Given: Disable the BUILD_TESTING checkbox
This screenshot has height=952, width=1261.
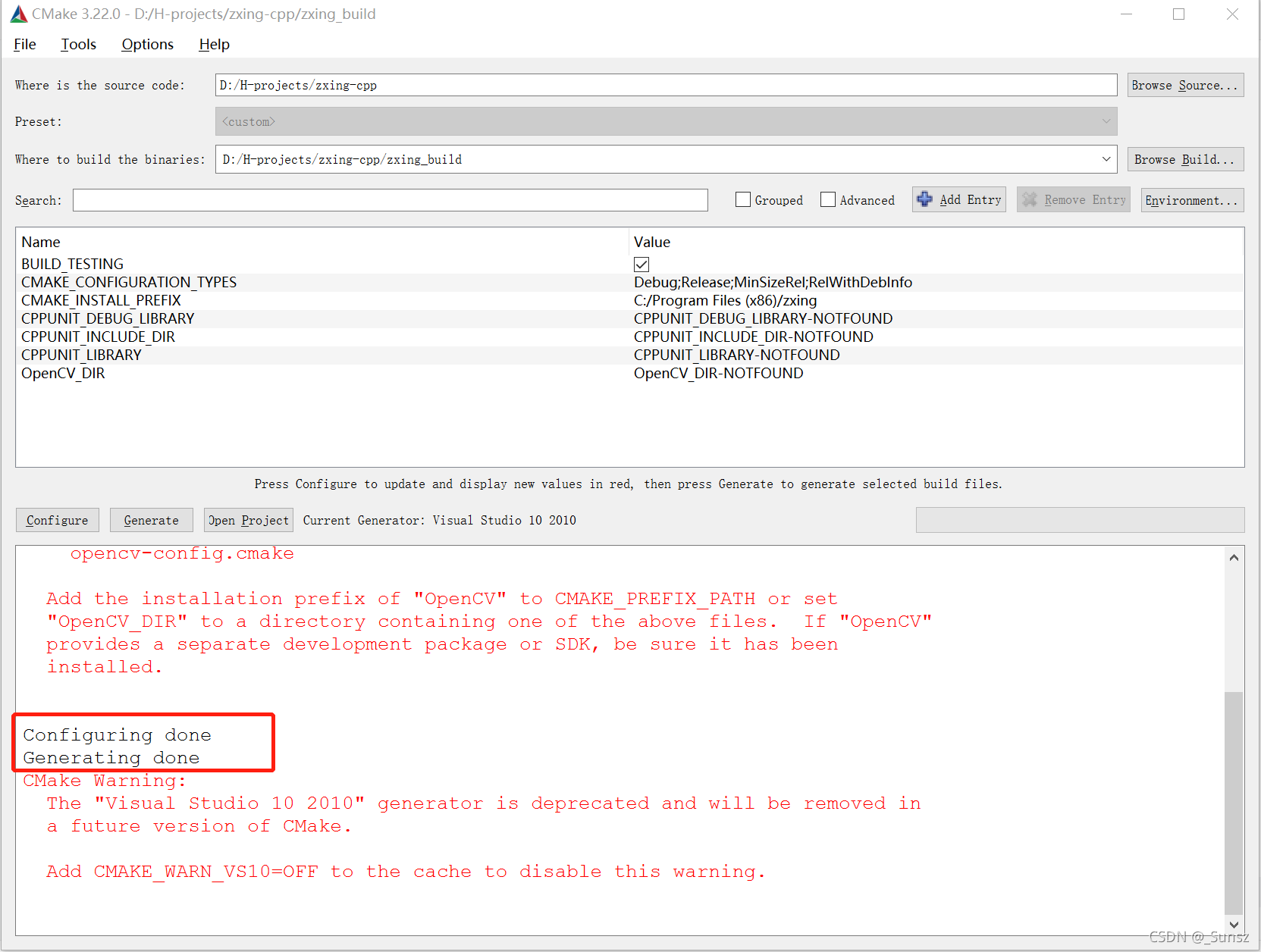Looking at the screenshot, I should click(x=641, y=264).
